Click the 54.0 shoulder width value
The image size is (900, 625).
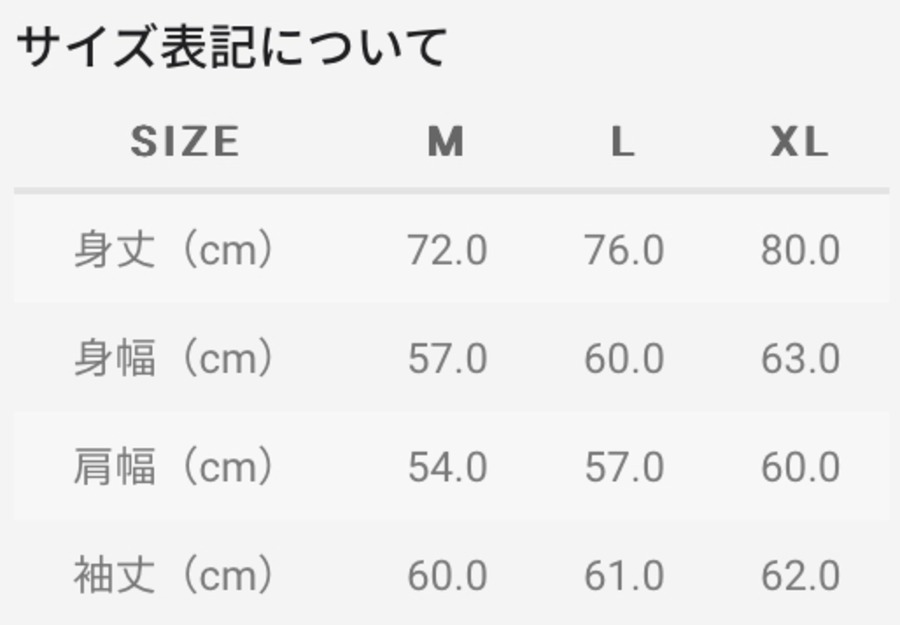pos(447,467)
